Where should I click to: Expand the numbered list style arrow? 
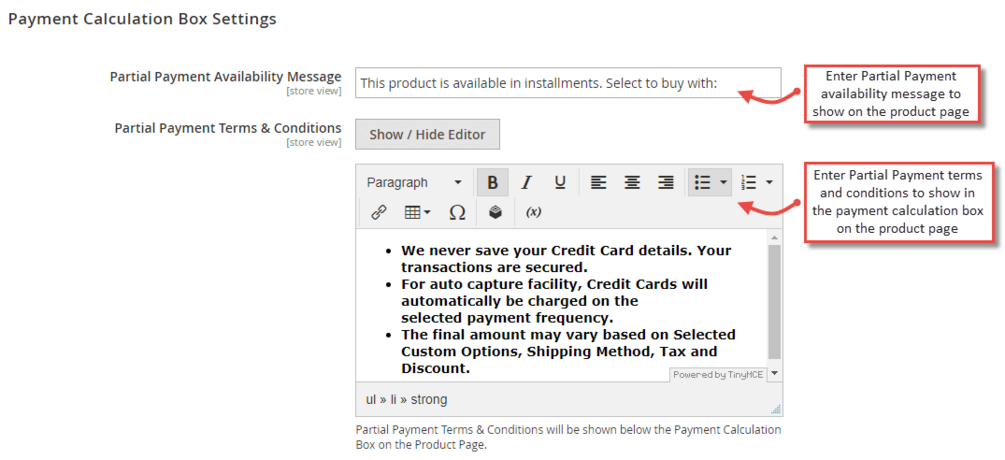pos(769,183)
